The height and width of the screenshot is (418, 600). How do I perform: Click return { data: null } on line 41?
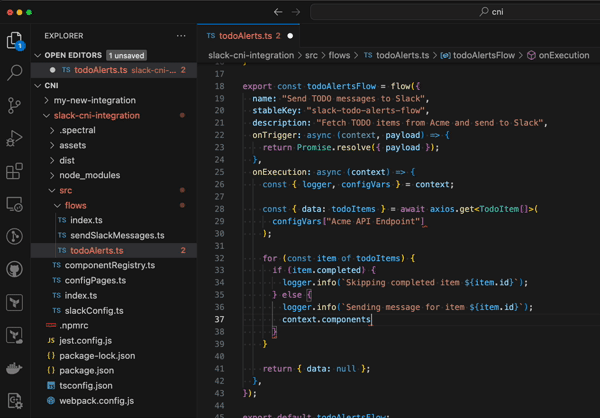click(x=316, y=369)
